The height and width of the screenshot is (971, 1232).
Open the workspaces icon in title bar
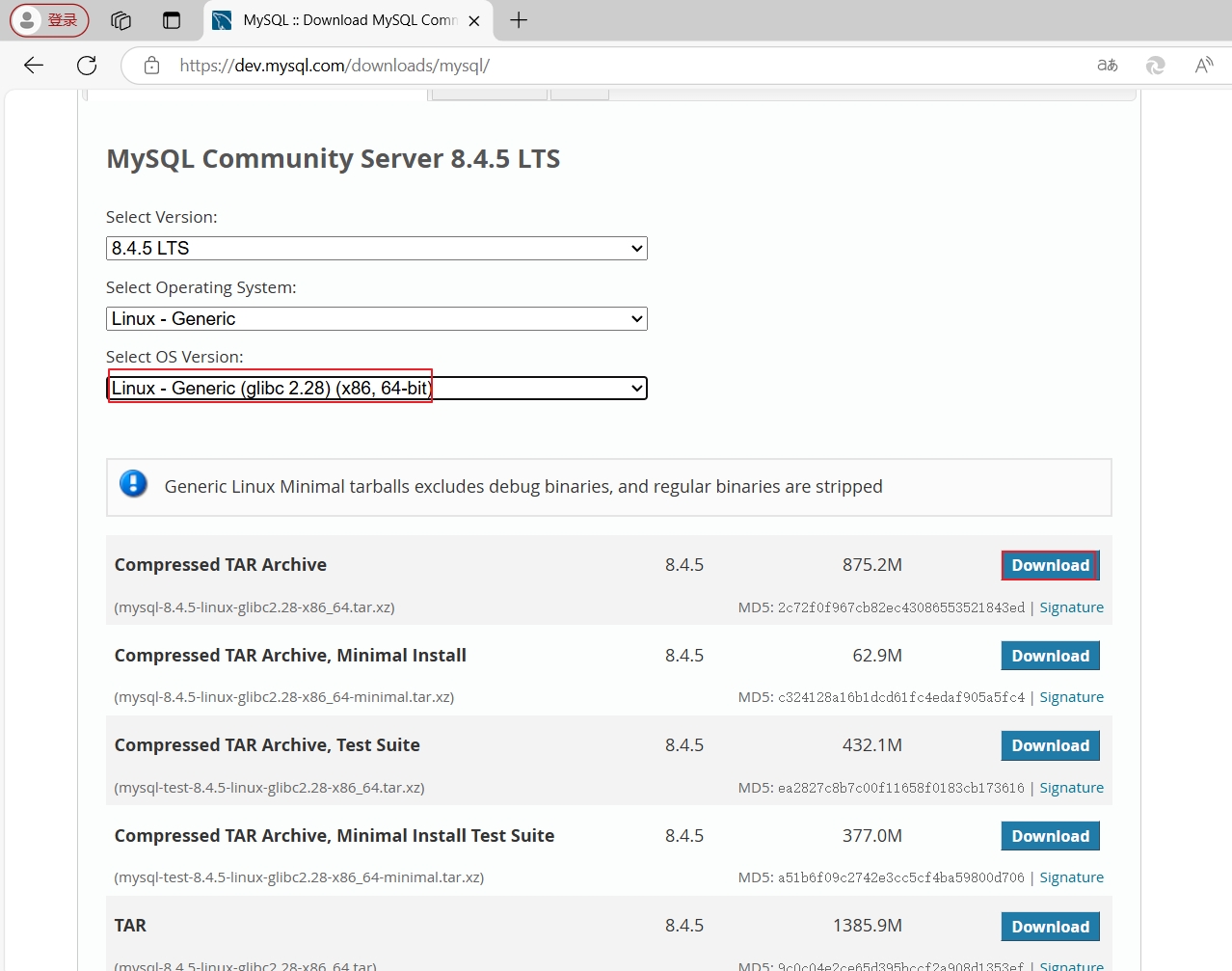tap(121, 20)
